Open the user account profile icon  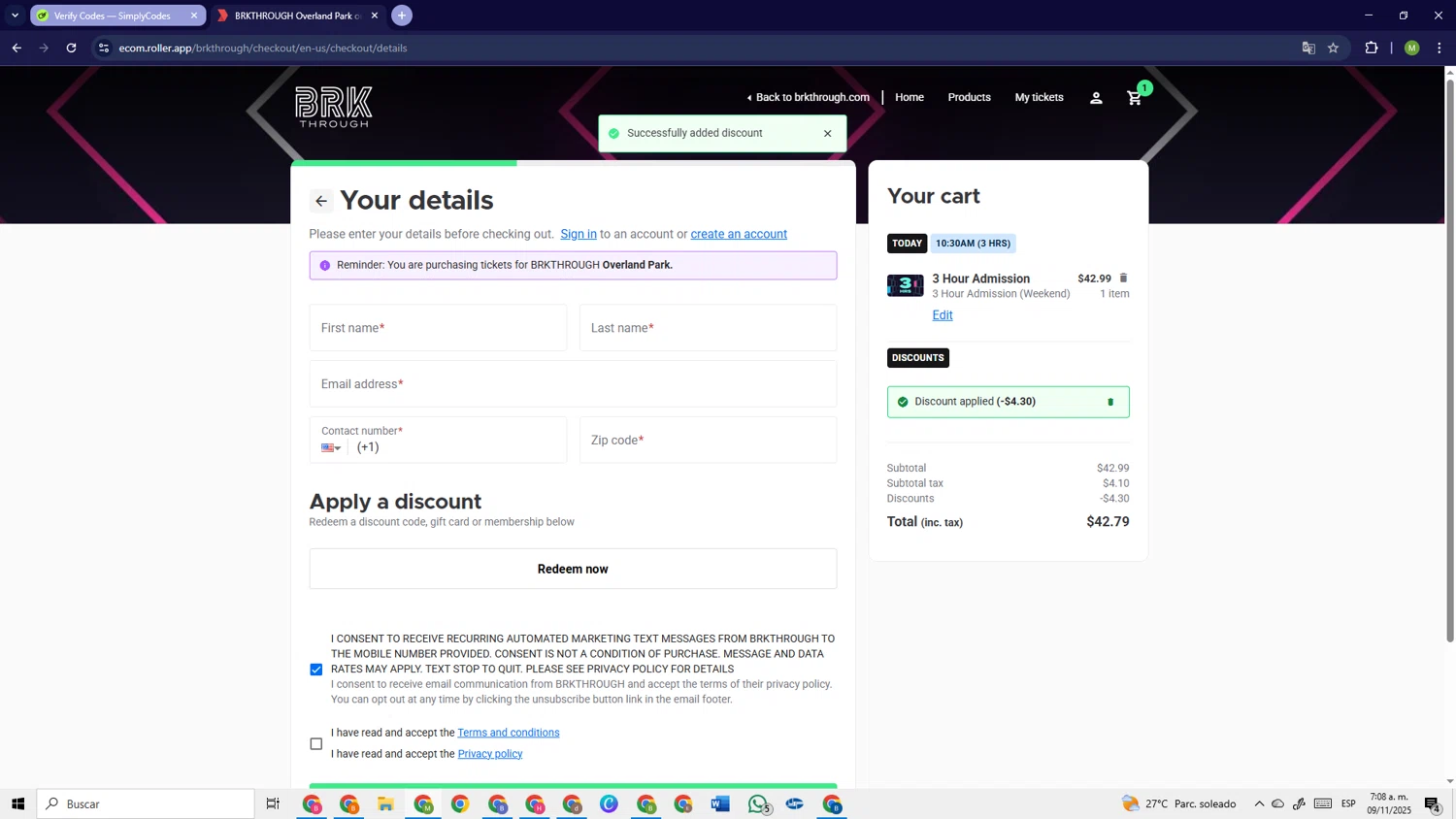pyautogui.click(x=1096, y=98)
